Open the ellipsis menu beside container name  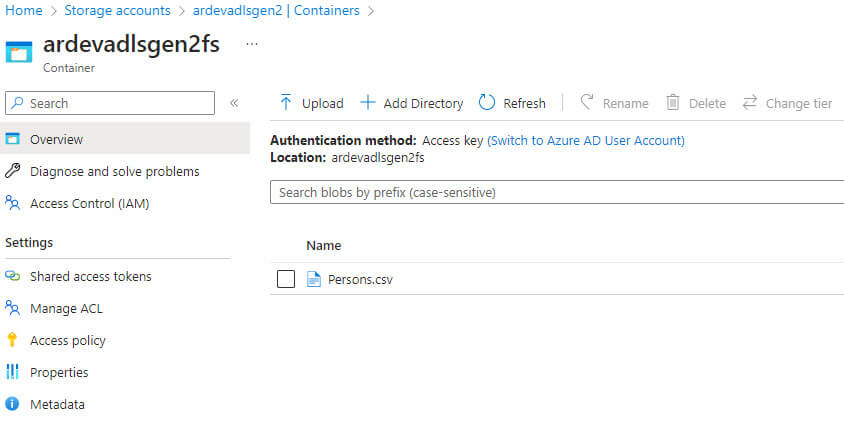pos(252,45)
